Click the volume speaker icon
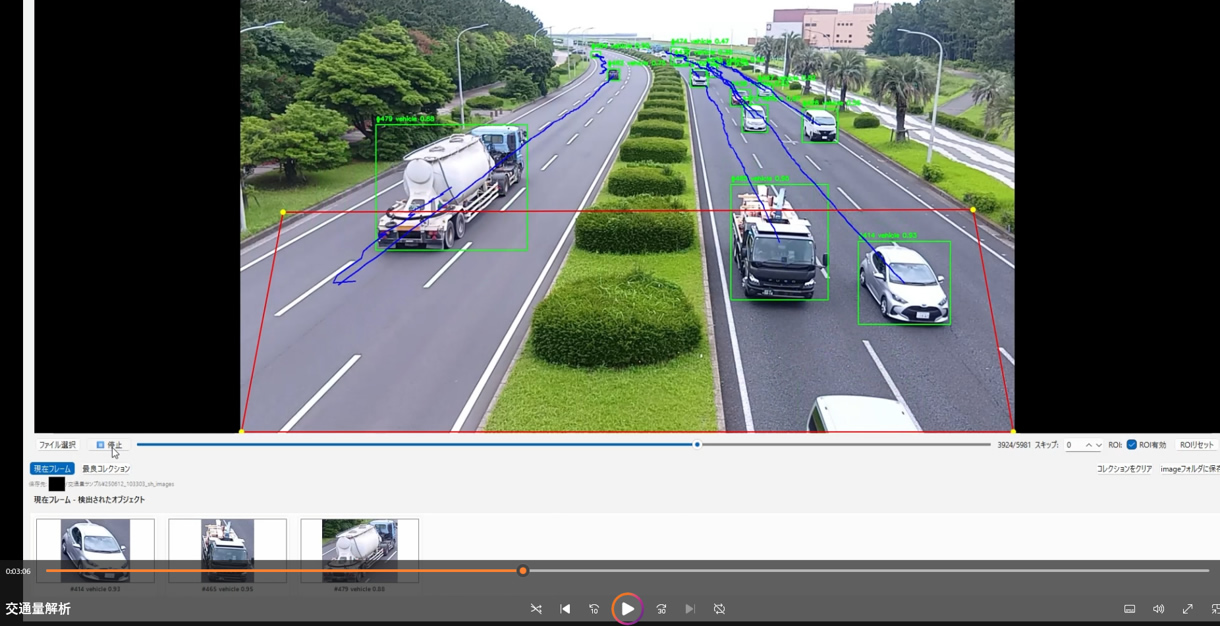Image resolution: width=1220 pixels, height=626 pixels. point(1158,609)
